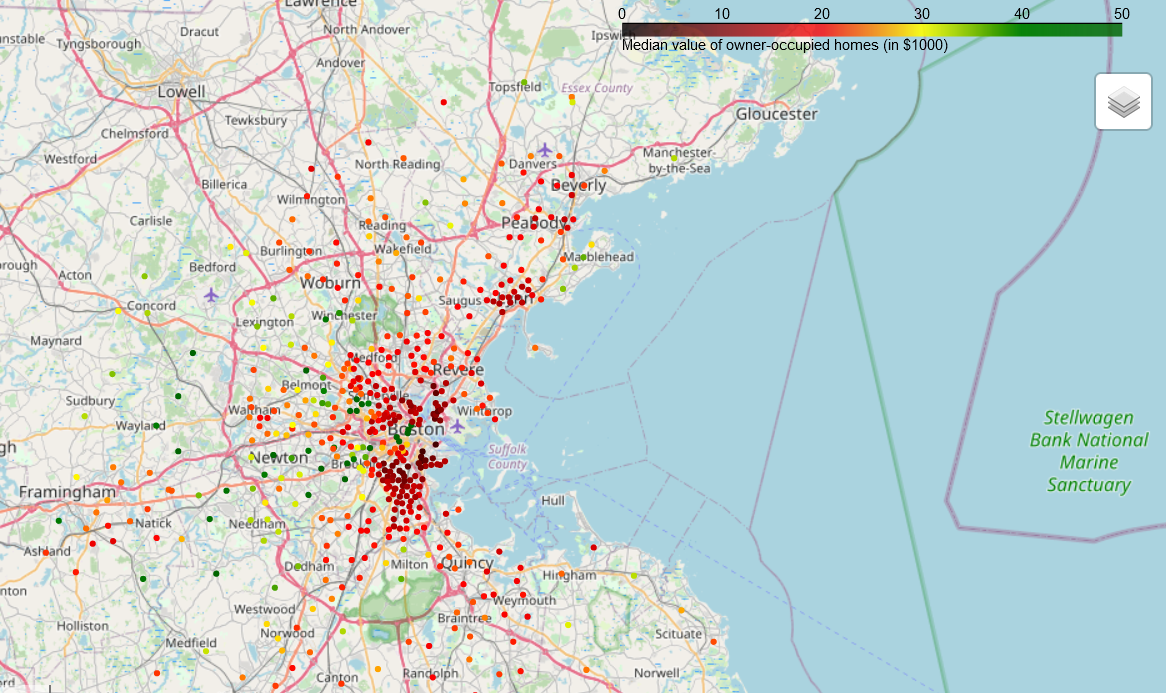1172x693 pixels.
Task: Click the 'Marblehead' town label
Action: [599, 256]
